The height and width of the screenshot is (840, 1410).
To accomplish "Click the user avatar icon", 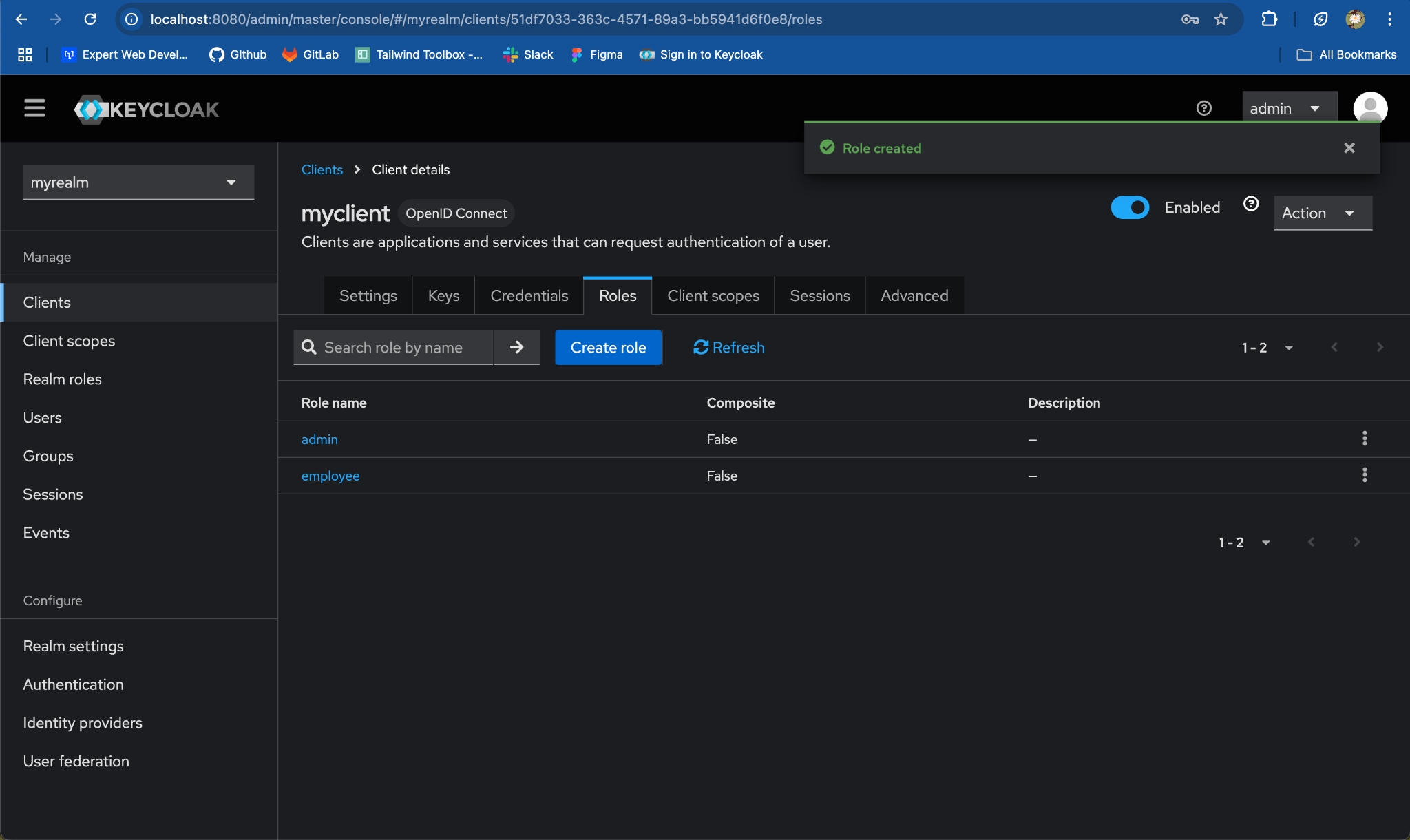I will tap(1369, 108).
